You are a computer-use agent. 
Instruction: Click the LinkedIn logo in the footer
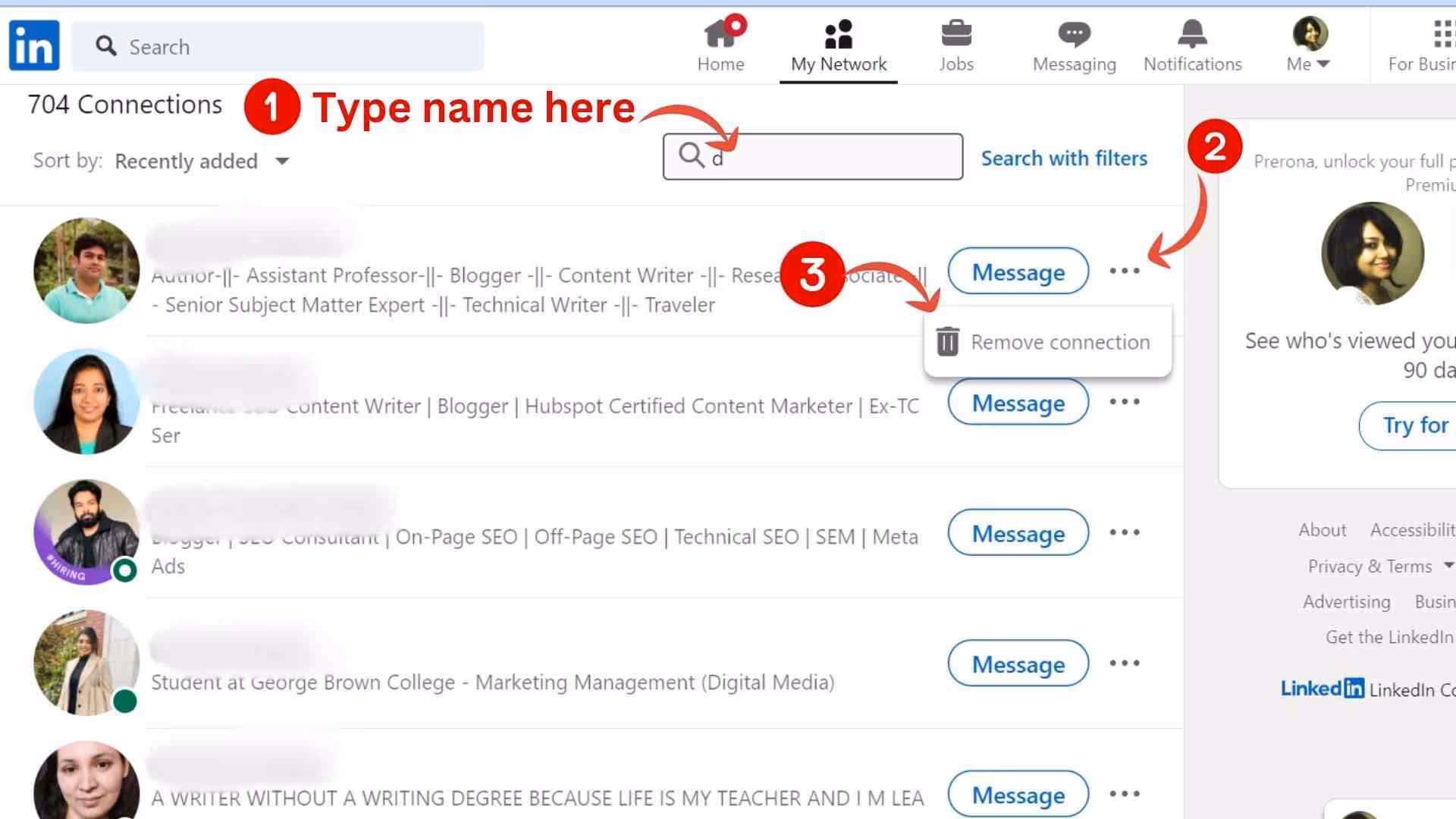(x=1322, y=688)
